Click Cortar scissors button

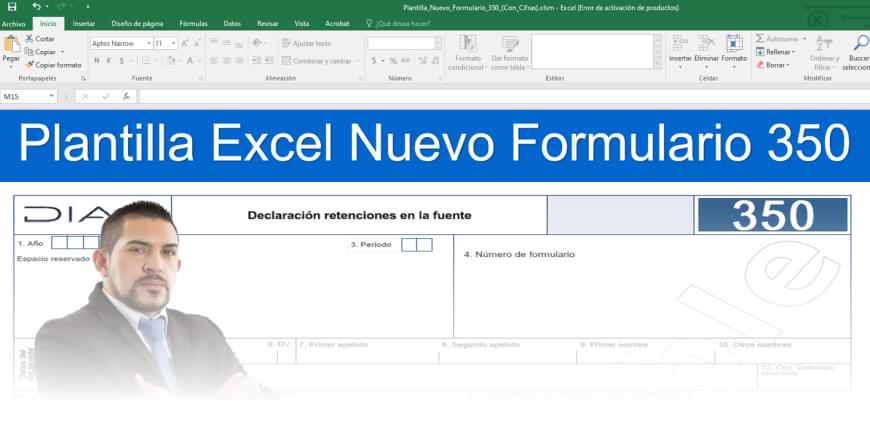click(x=39, y=39)
